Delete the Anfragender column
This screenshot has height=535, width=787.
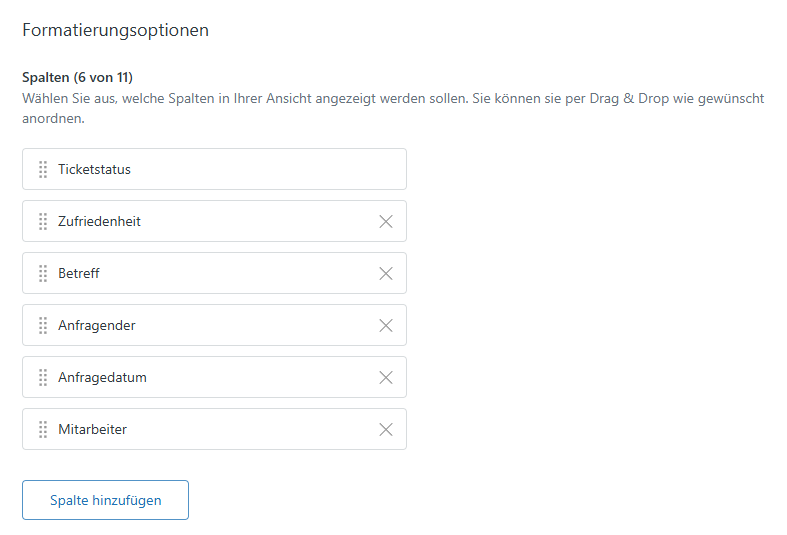pyautogui.click(x=386, y=325)
